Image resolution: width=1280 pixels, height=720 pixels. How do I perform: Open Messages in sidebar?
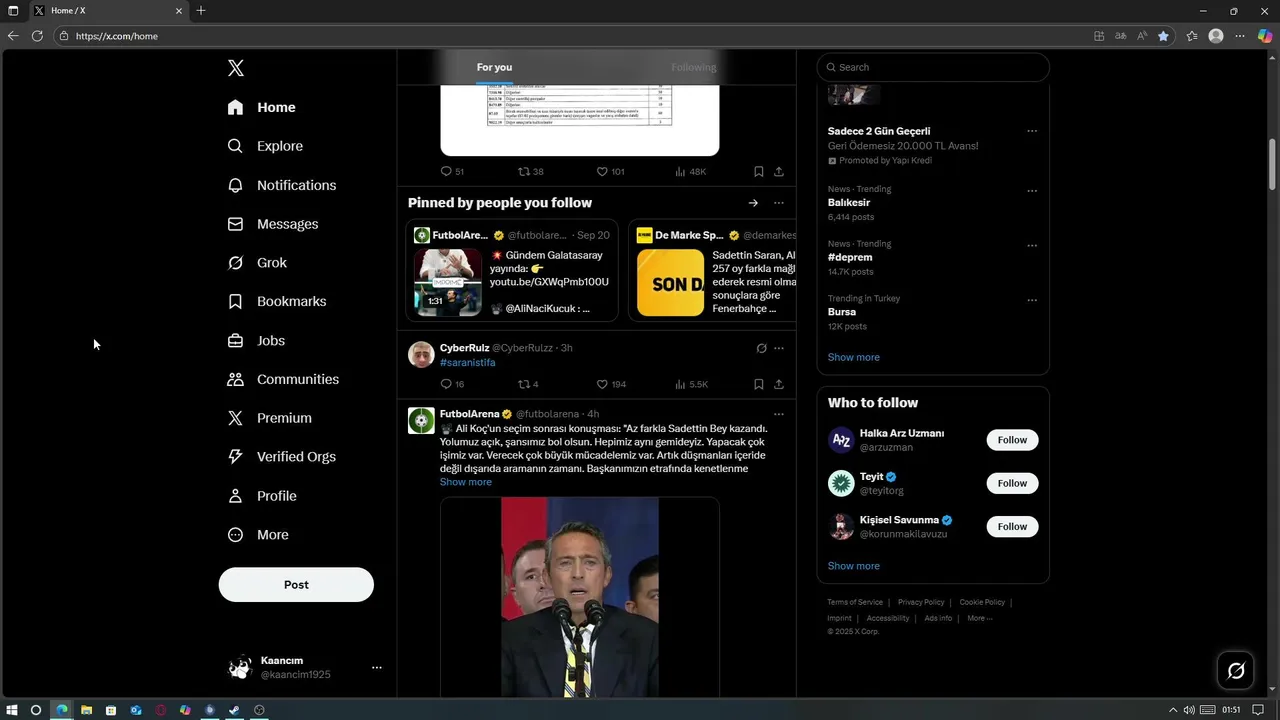tap(273, 224)
